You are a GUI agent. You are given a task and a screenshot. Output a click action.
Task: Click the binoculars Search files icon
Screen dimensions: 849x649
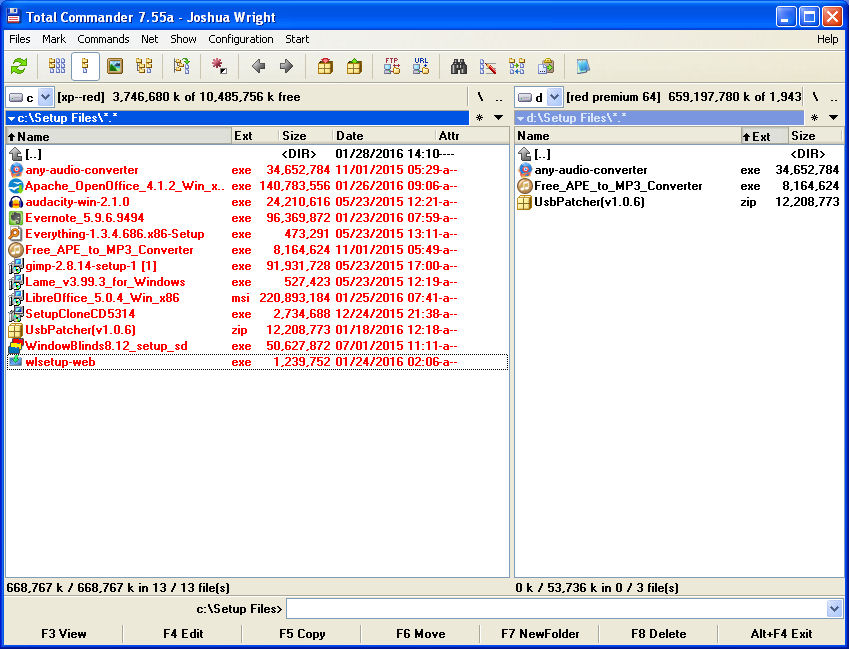(459, 67)
